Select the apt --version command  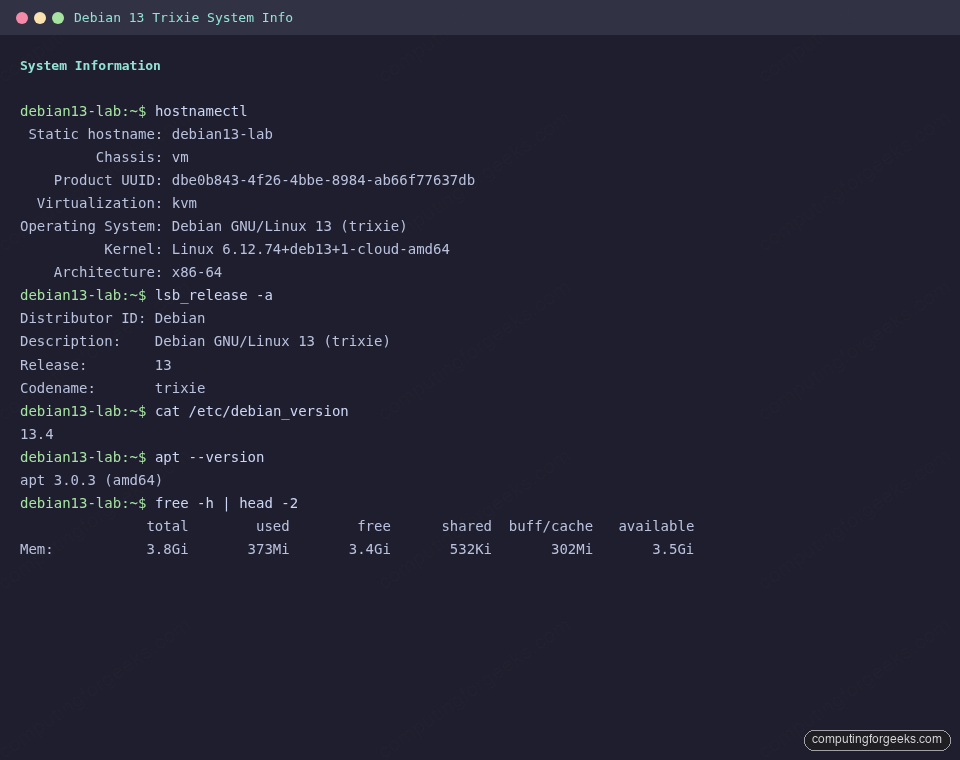pyautogui.click(x=210, y=457)
